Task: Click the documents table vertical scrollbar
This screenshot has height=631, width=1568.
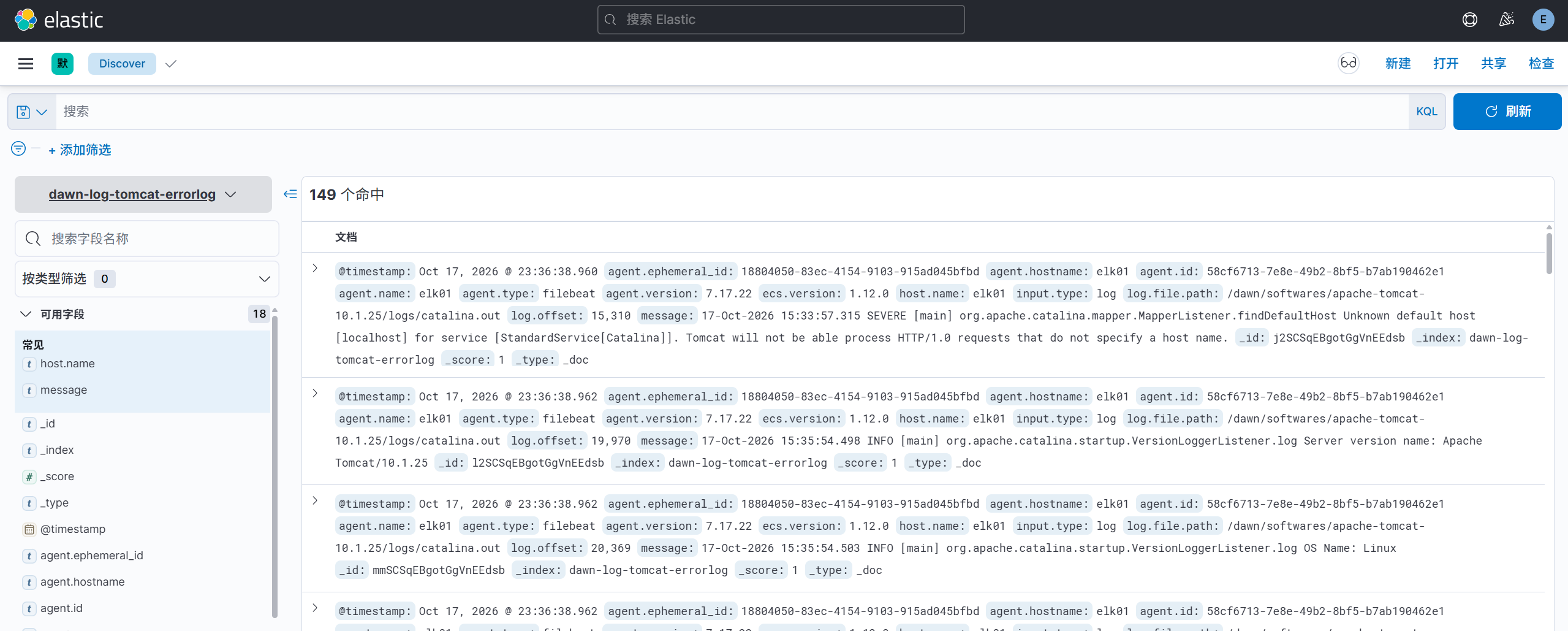Action: [x=1549, y=253]
